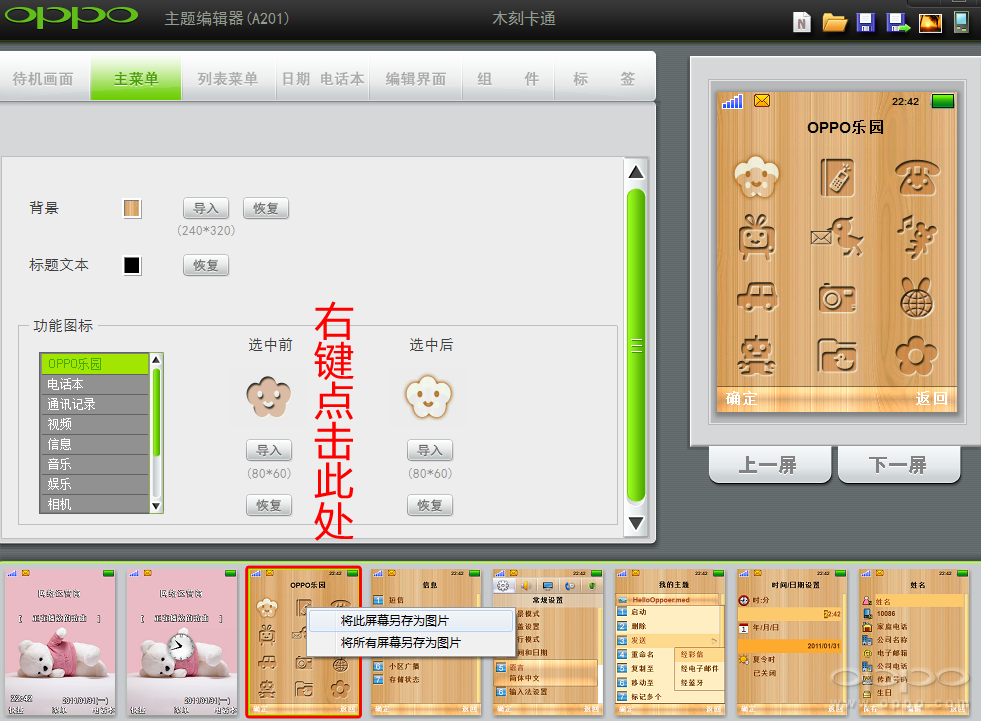Select 相机 in the 功能图标 list

click(95, 504)
